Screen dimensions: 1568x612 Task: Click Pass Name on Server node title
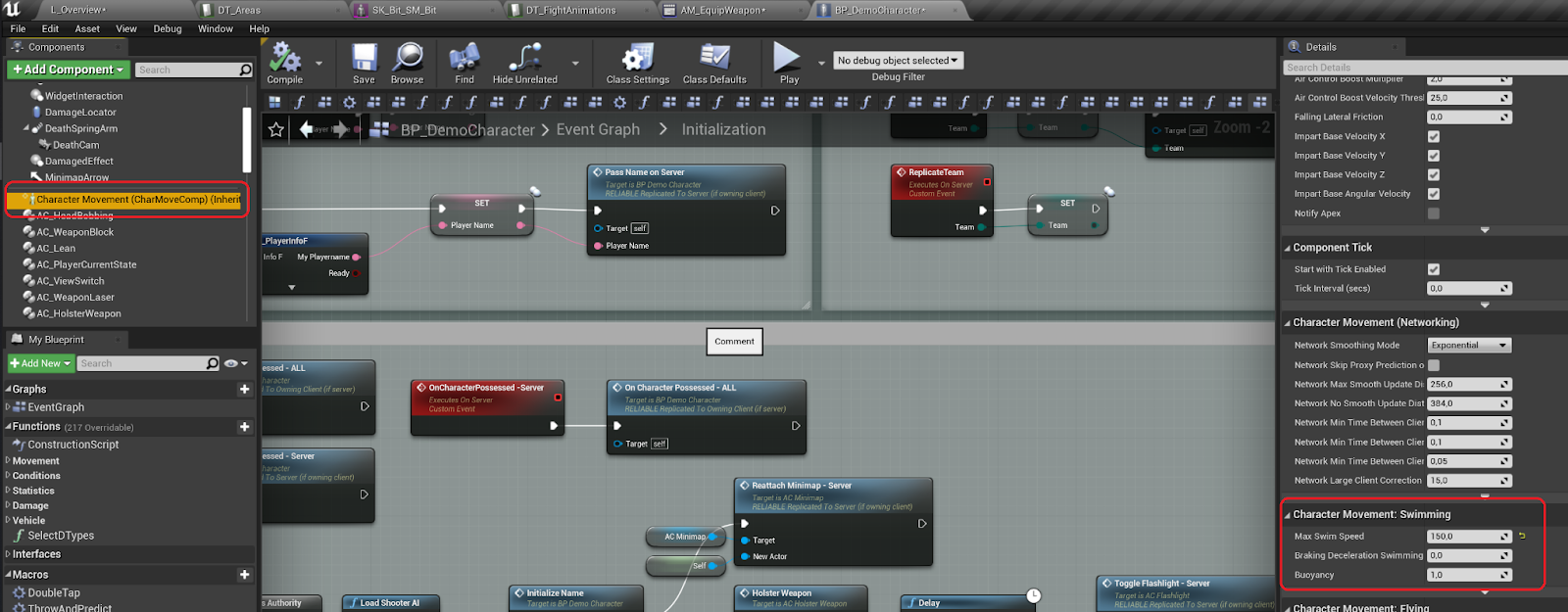[645, 172]
